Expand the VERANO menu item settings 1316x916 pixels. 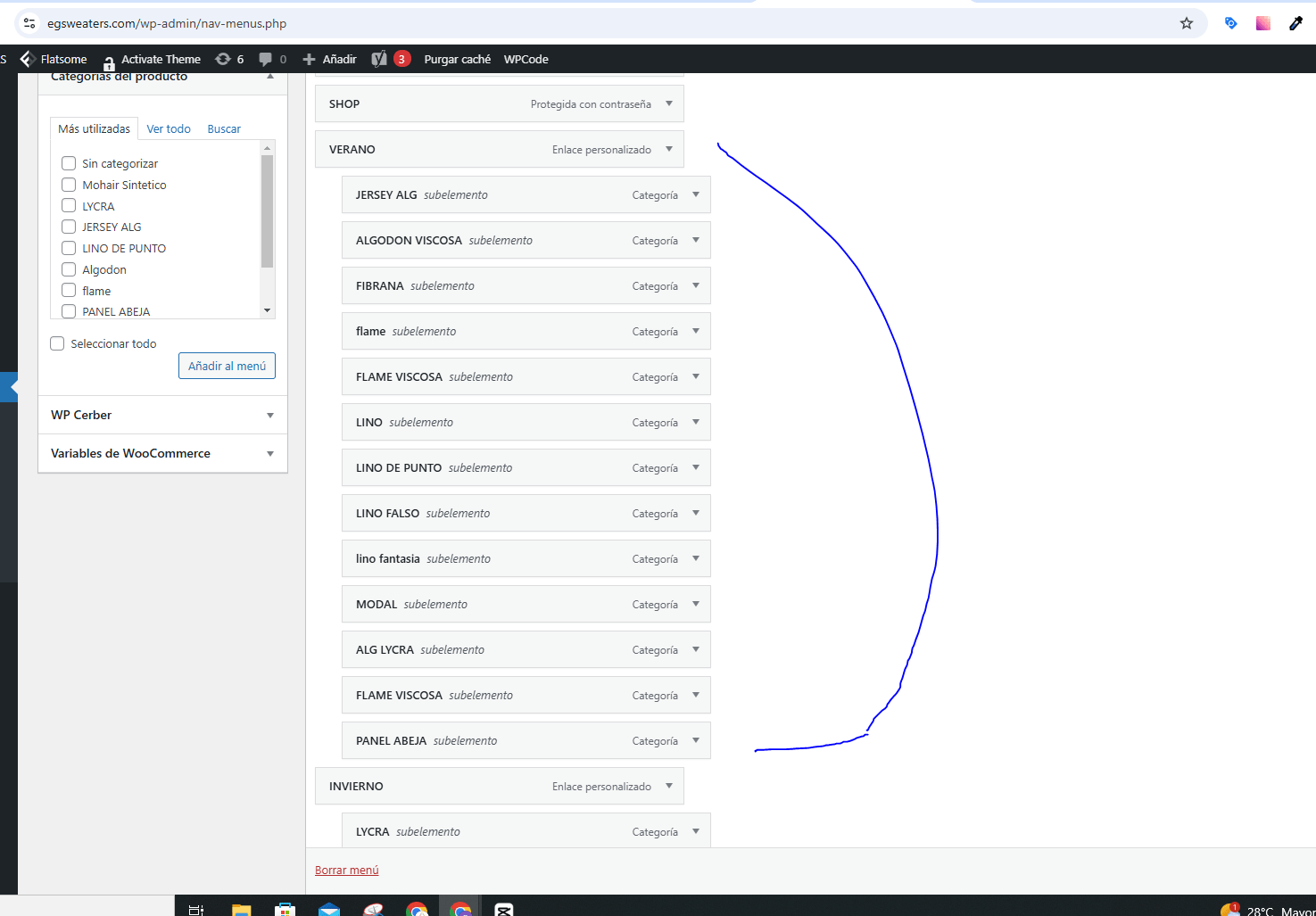click(x=669, y=149)
